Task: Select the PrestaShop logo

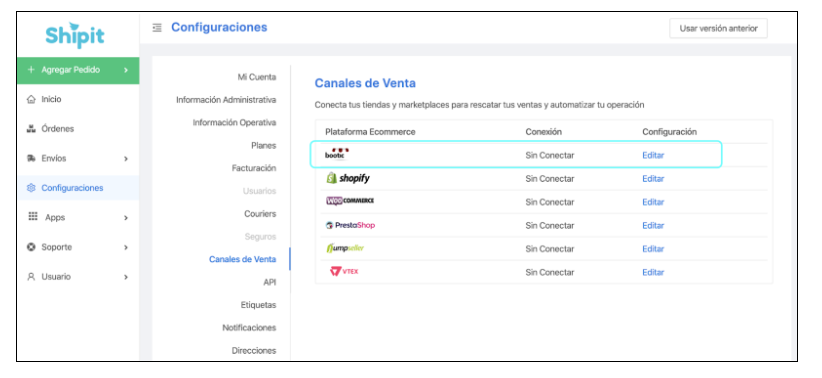Action: pos(350,225)
